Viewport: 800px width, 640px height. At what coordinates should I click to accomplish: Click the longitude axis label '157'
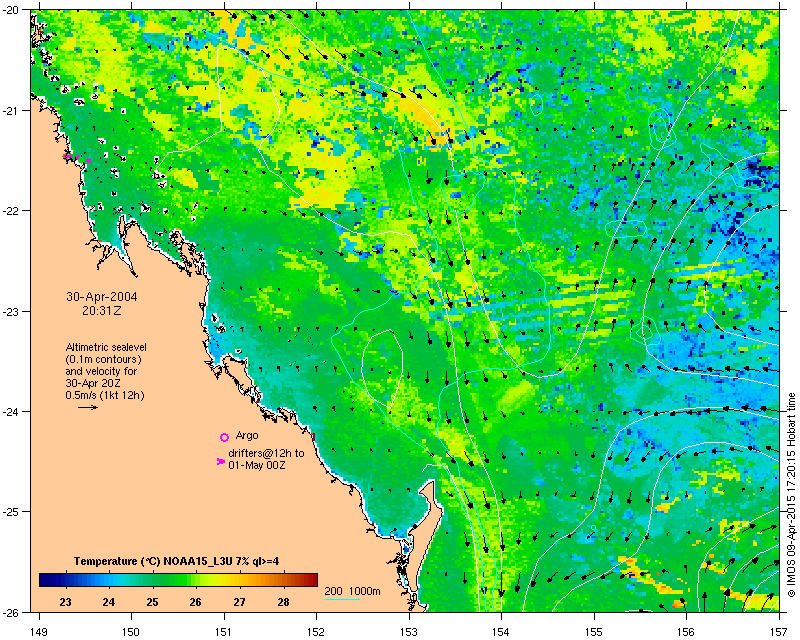tap(780, 632)
